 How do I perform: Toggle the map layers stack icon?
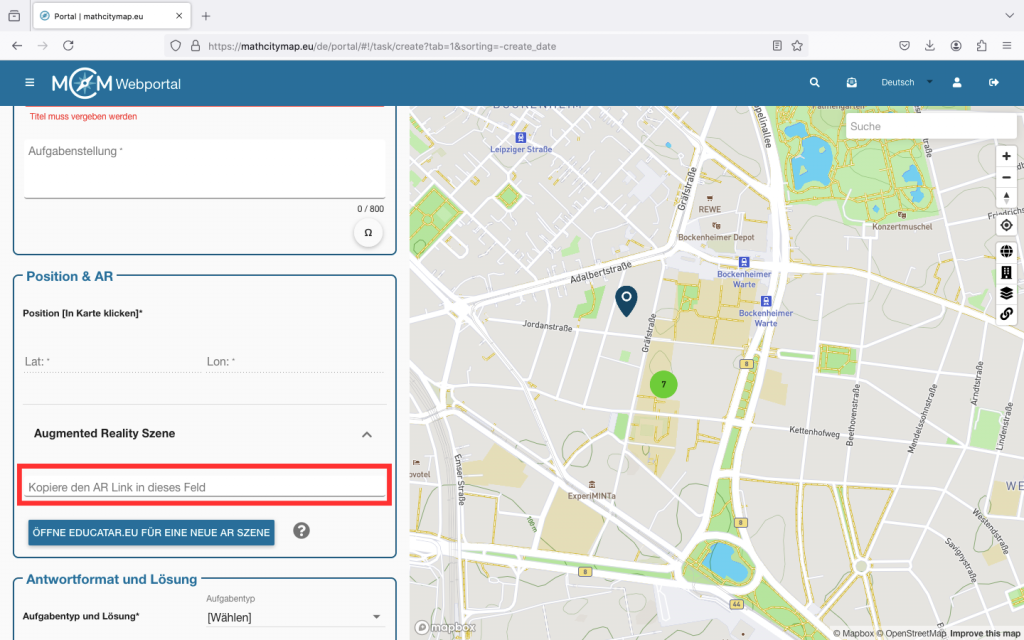(1006, 293)
